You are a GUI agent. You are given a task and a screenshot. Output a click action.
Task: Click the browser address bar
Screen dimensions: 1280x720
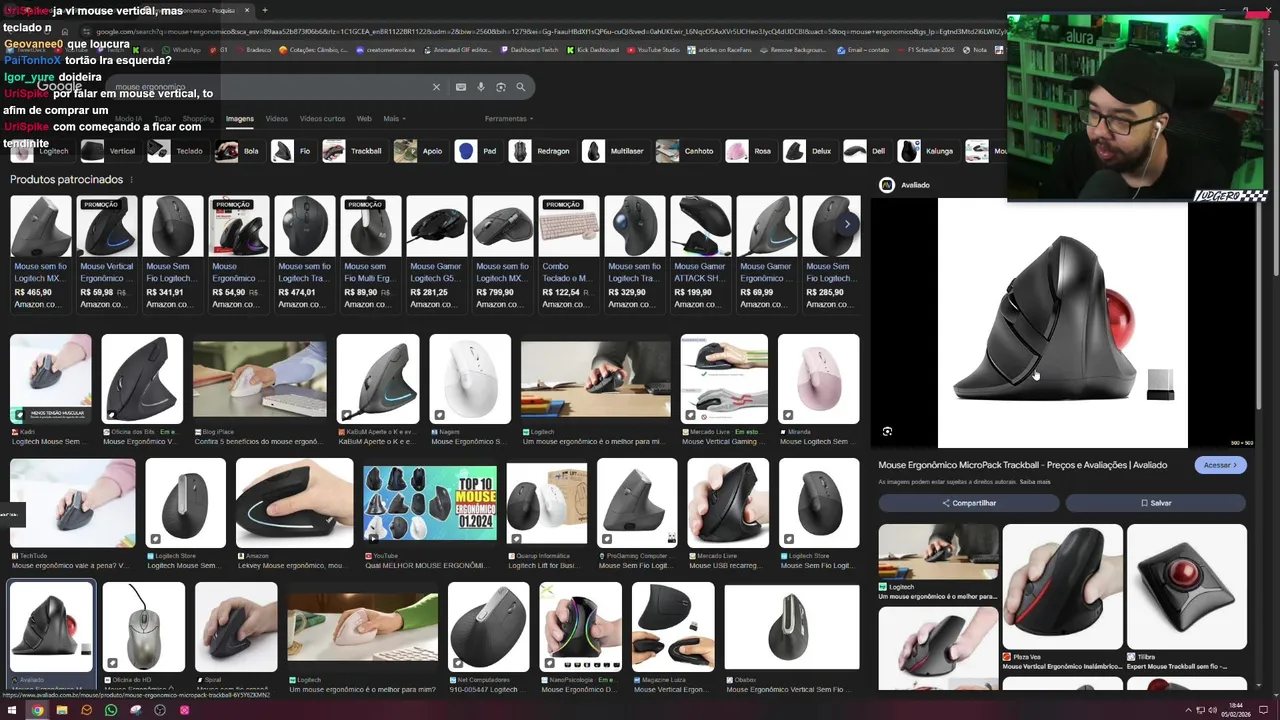(x=550, y=32)
